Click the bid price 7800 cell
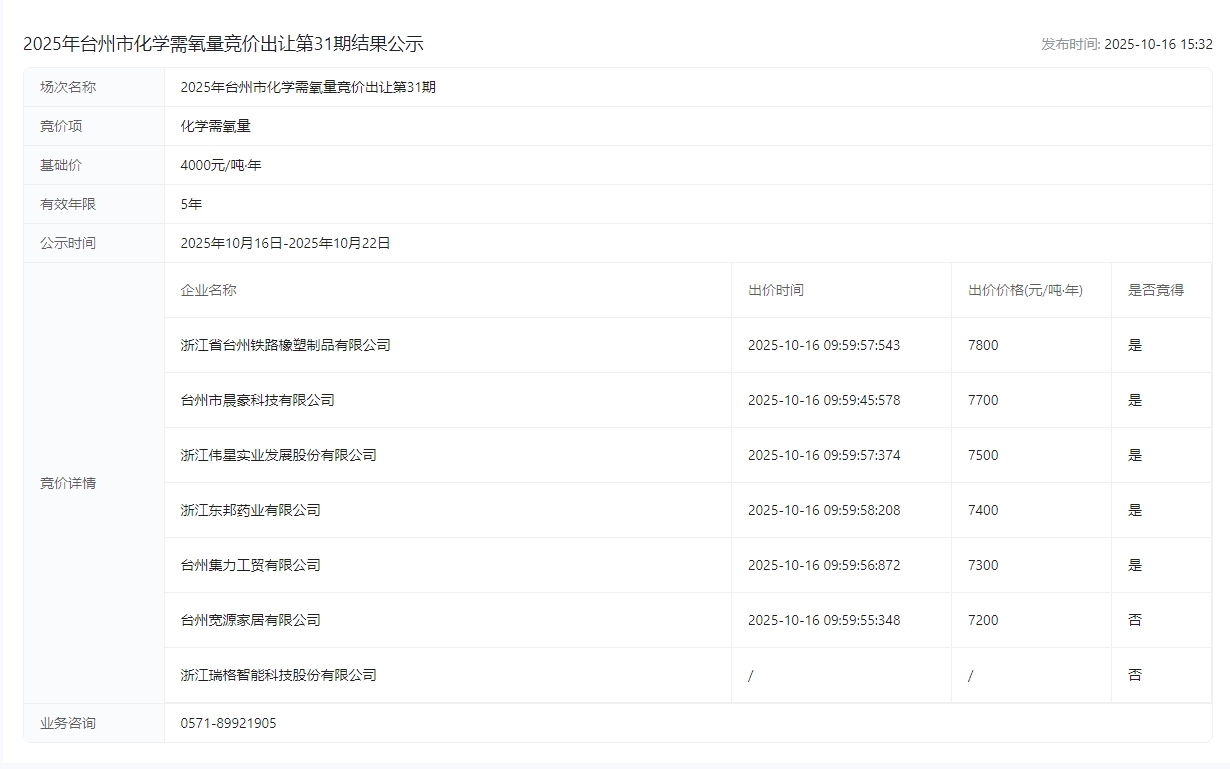This screenshot has height=769, width=1230. [x=983, y=345]
